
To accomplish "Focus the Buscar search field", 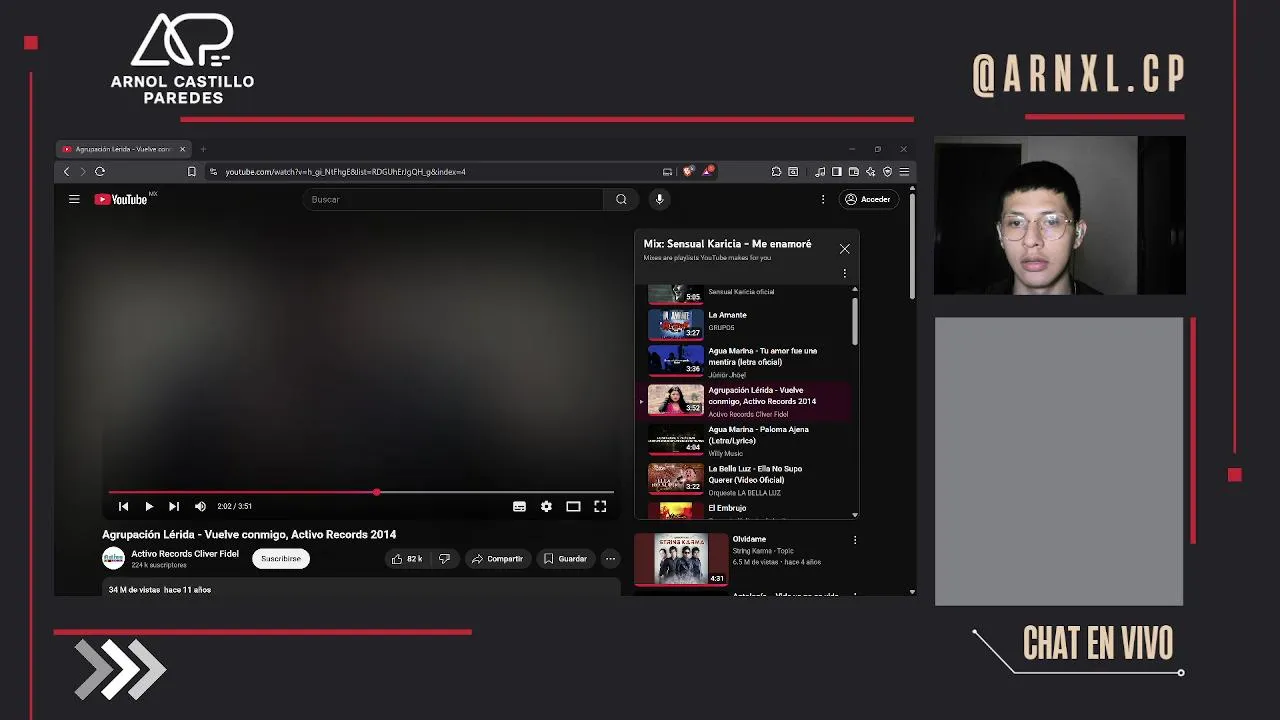I will tap(453, 199).
